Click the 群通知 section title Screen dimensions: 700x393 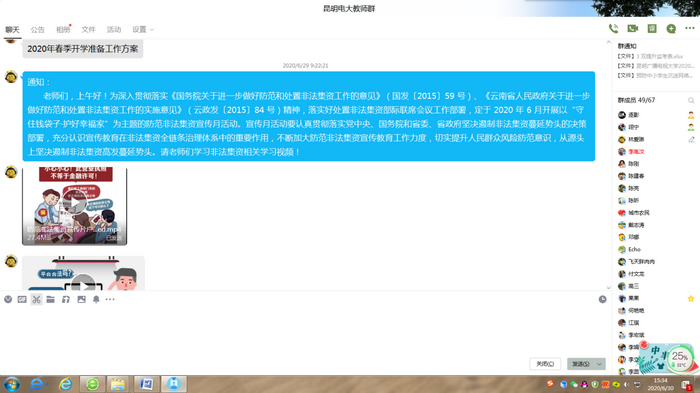pos(627,46)
